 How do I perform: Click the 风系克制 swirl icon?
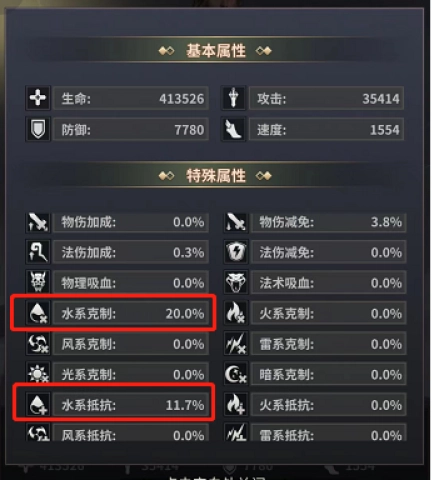pyautogui.click(x=38, y=344)
